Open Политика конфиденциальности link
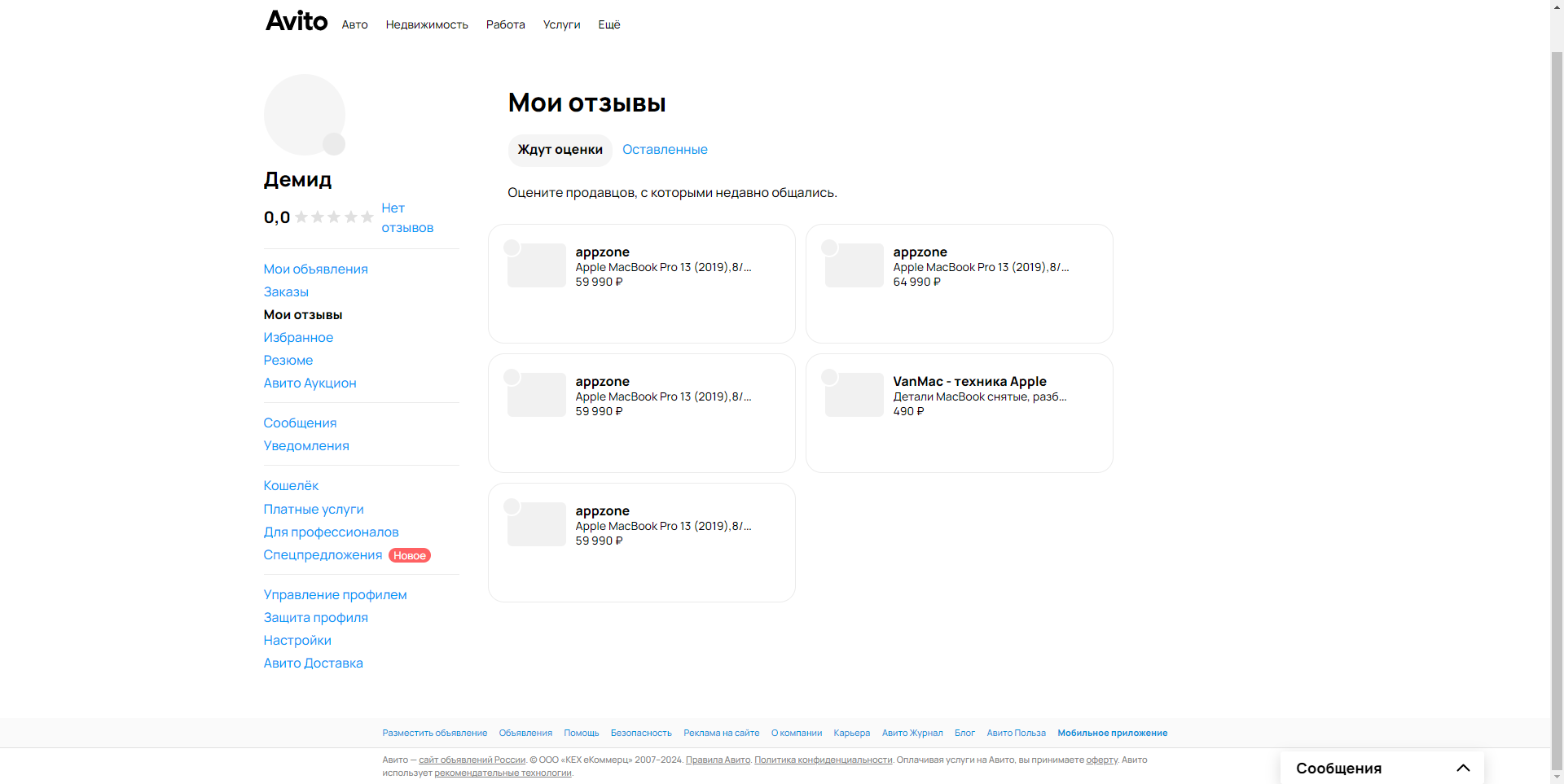The width and height of the screenshot is (1564, 784). 824,760
